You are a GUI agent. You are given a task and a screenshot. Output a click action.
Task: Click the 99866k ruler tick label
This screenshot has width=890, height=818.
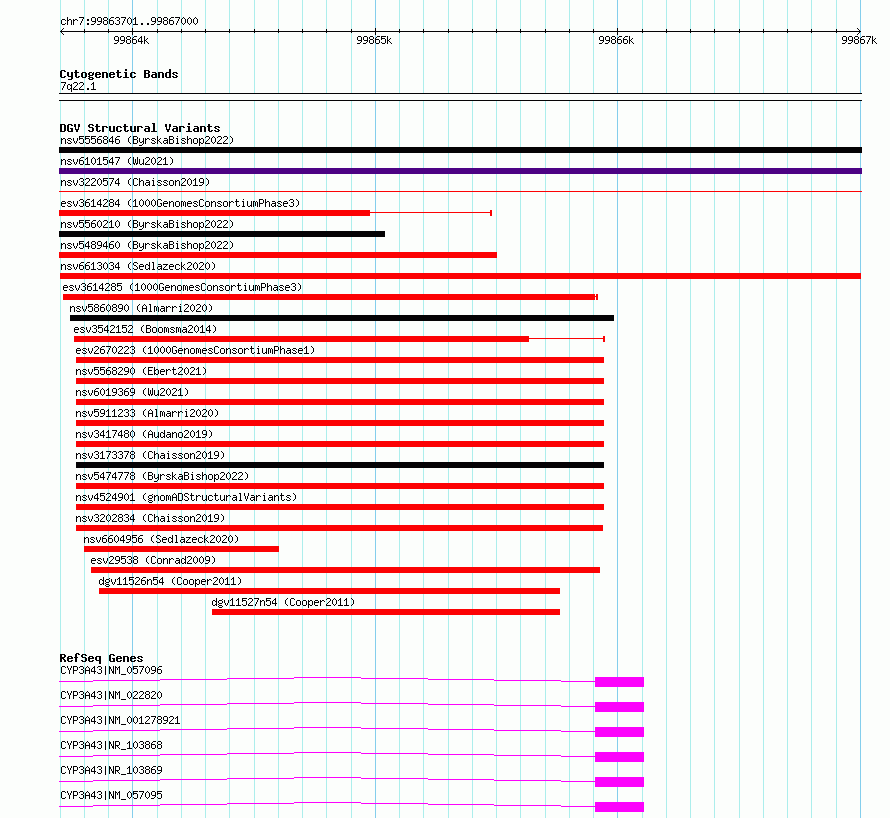(x=616, y=40)
